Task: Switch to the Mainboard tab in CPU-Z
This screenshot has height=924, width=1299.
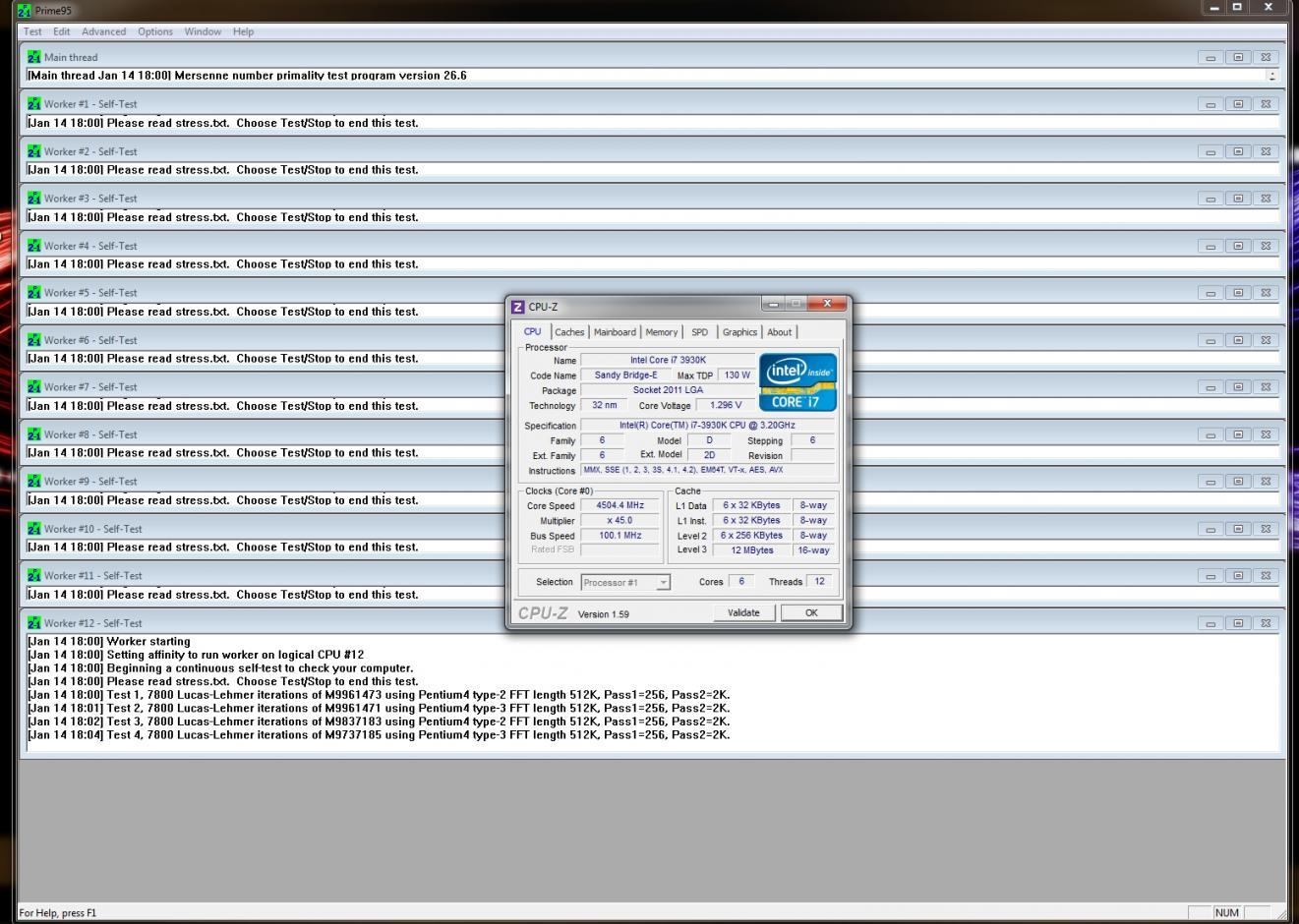Action: pyautogui.click(x=615, y=332)
